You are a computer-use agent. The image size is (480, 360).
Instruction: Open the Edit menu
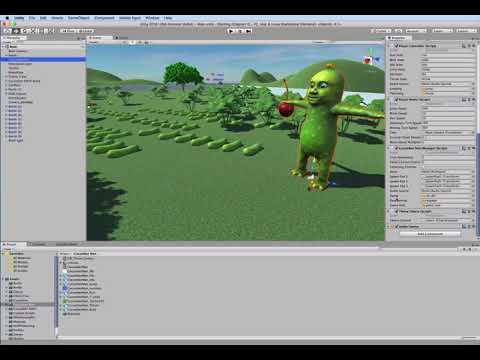[43, 18]
